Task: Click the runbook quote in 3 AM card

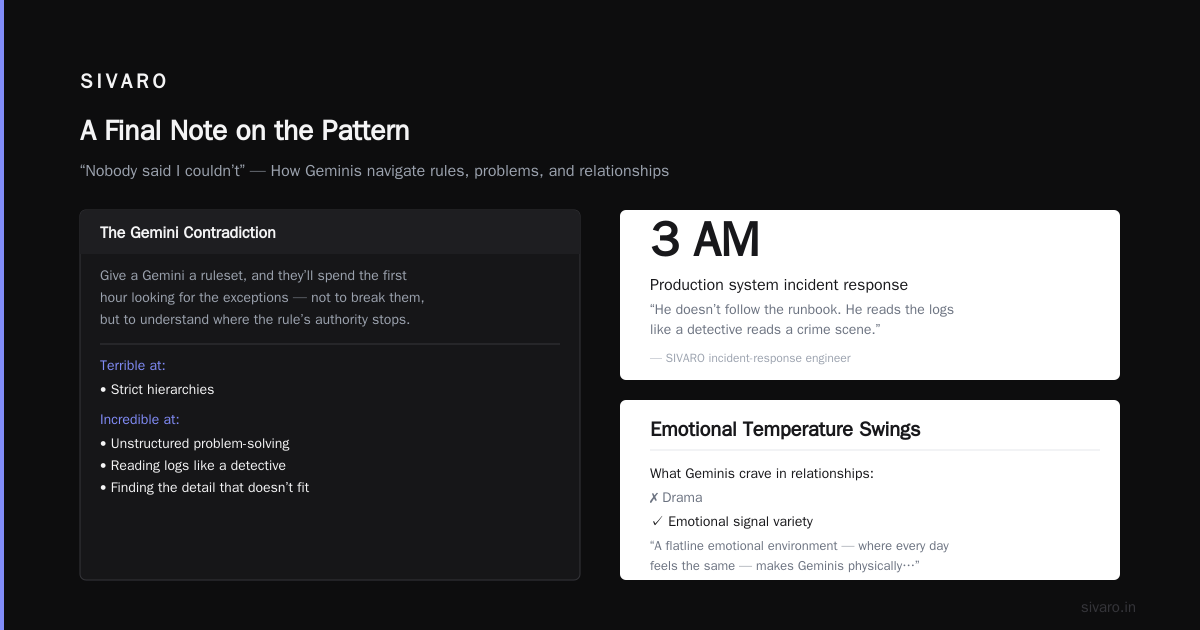Action: 802,320
